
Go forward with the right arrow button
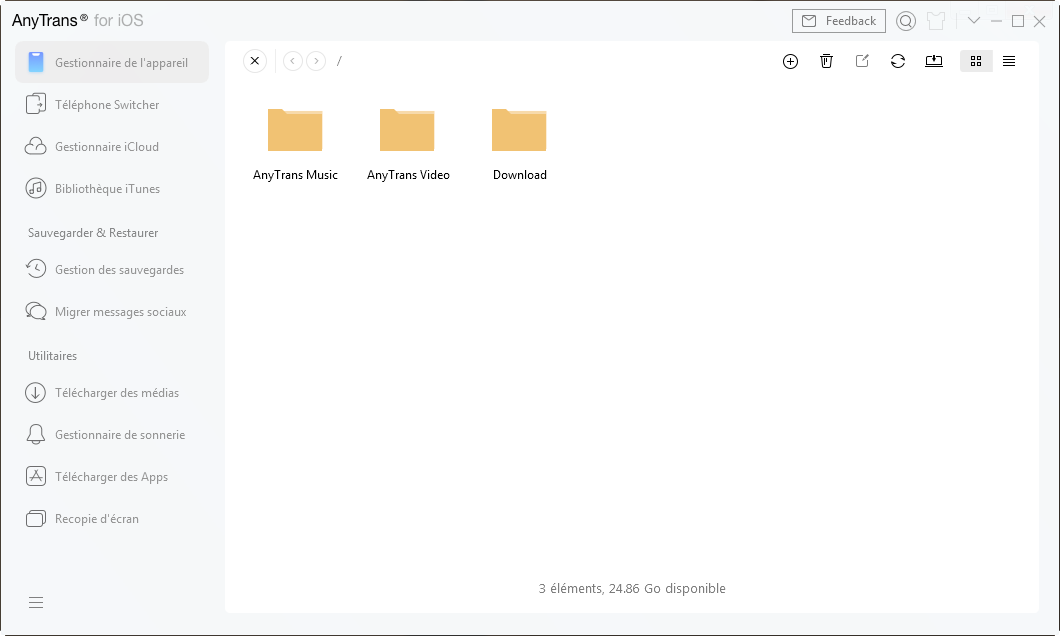point(316,61)
